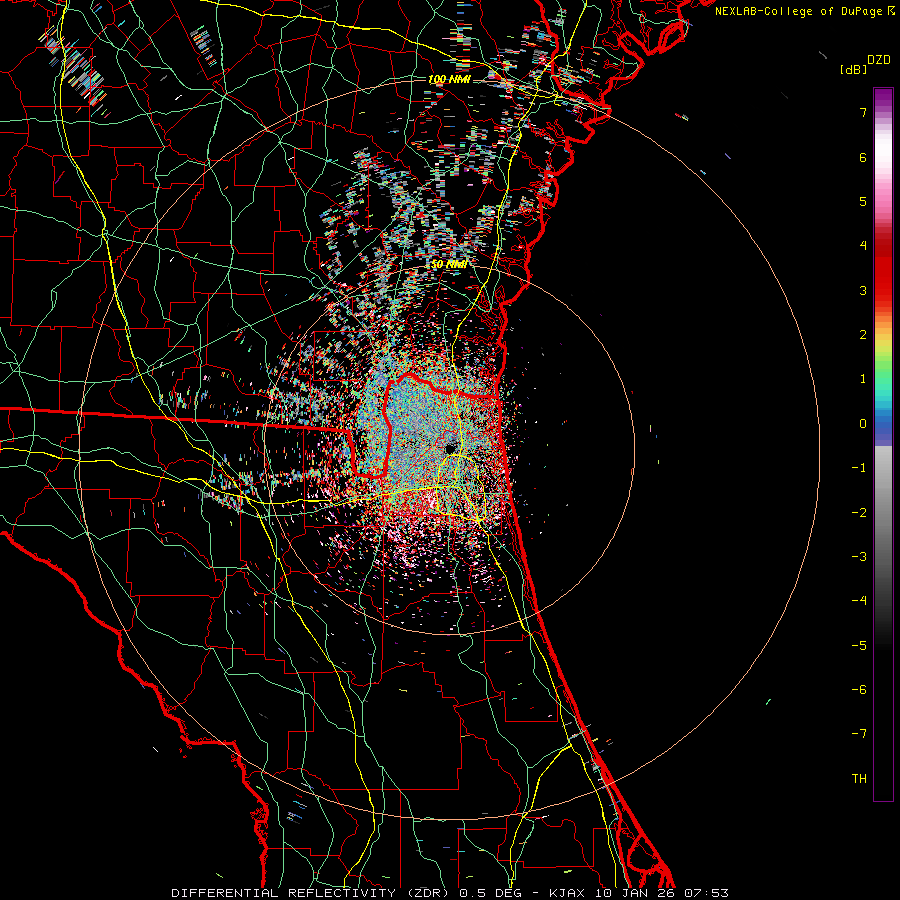Click the color scale value 0
Viewport: 900px width, 900px height.
pyautogui.click(x=863, y=424)
